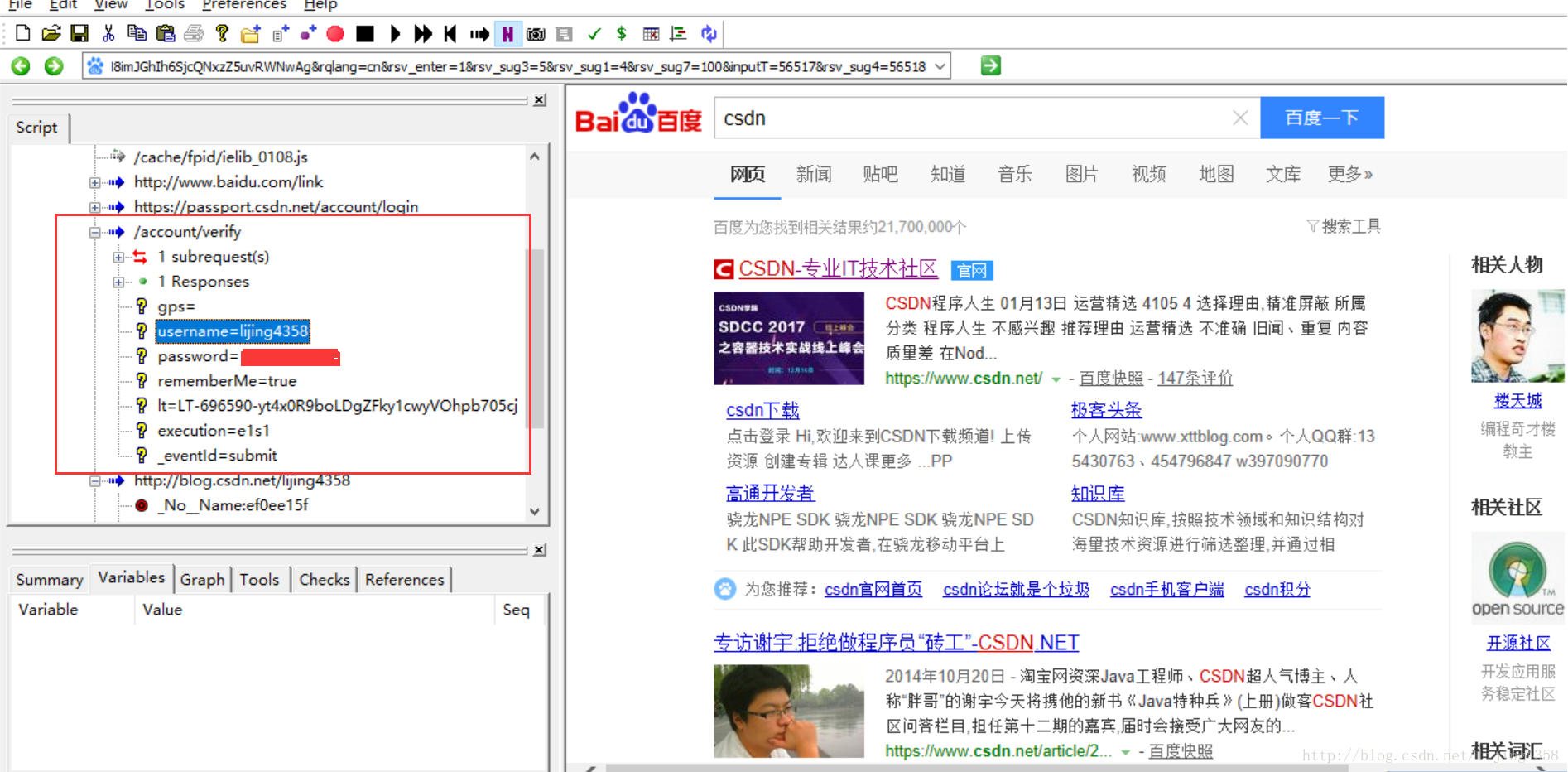
Task: Select the username=lijing4358 parameter row
Action: (233, 331)
